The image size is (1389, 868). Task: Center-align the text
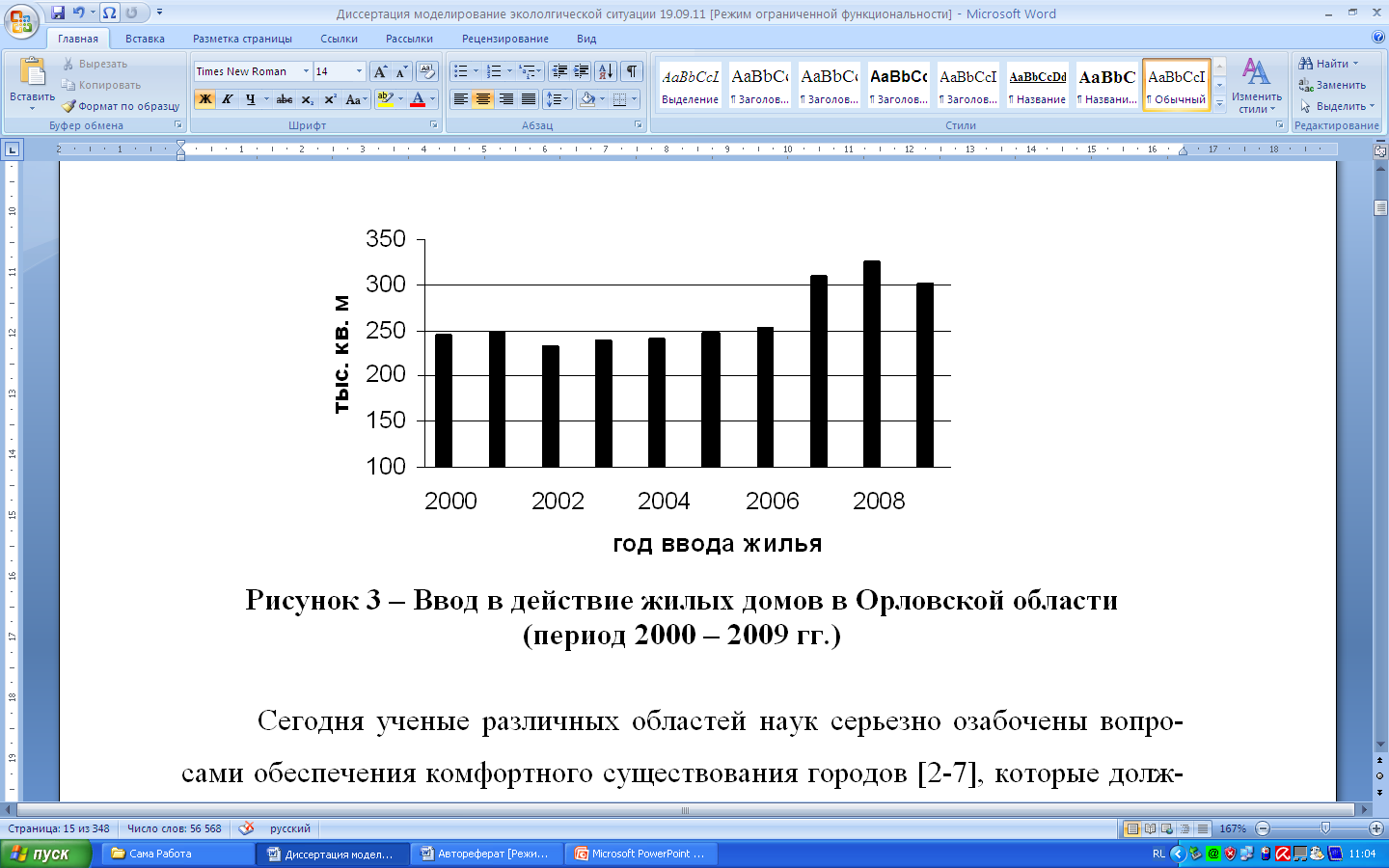click(x=483, y=99)
